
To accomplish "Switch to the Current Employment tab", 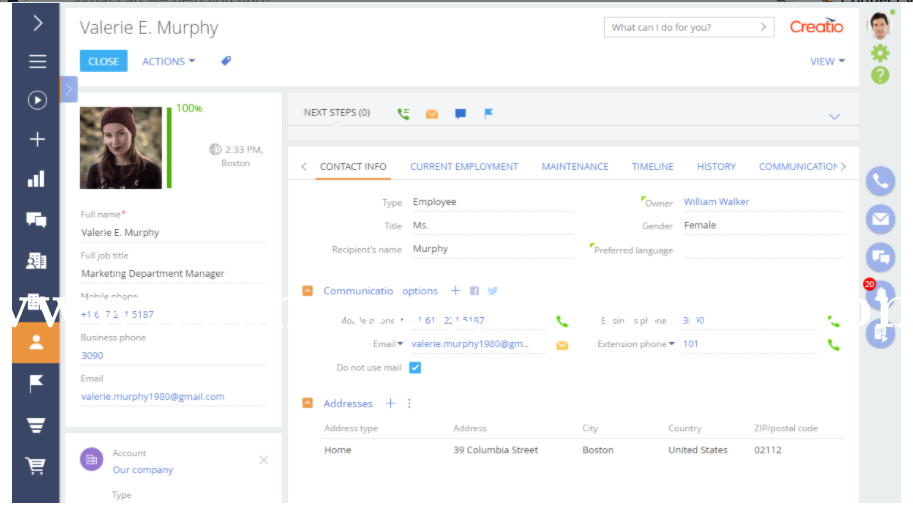I will coord(464,167).
